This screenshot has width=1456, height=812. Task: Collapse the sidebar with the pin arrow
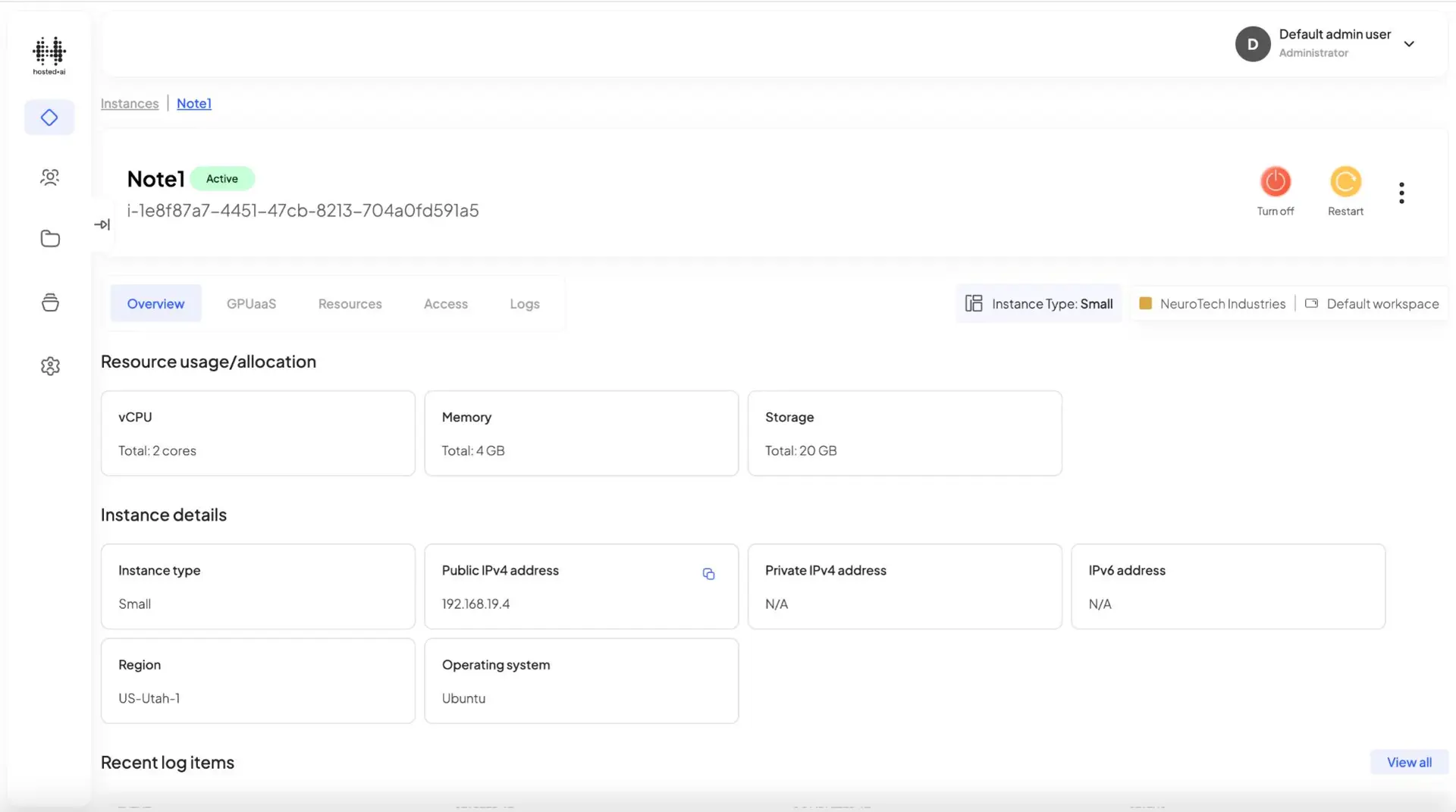(102, 224)
